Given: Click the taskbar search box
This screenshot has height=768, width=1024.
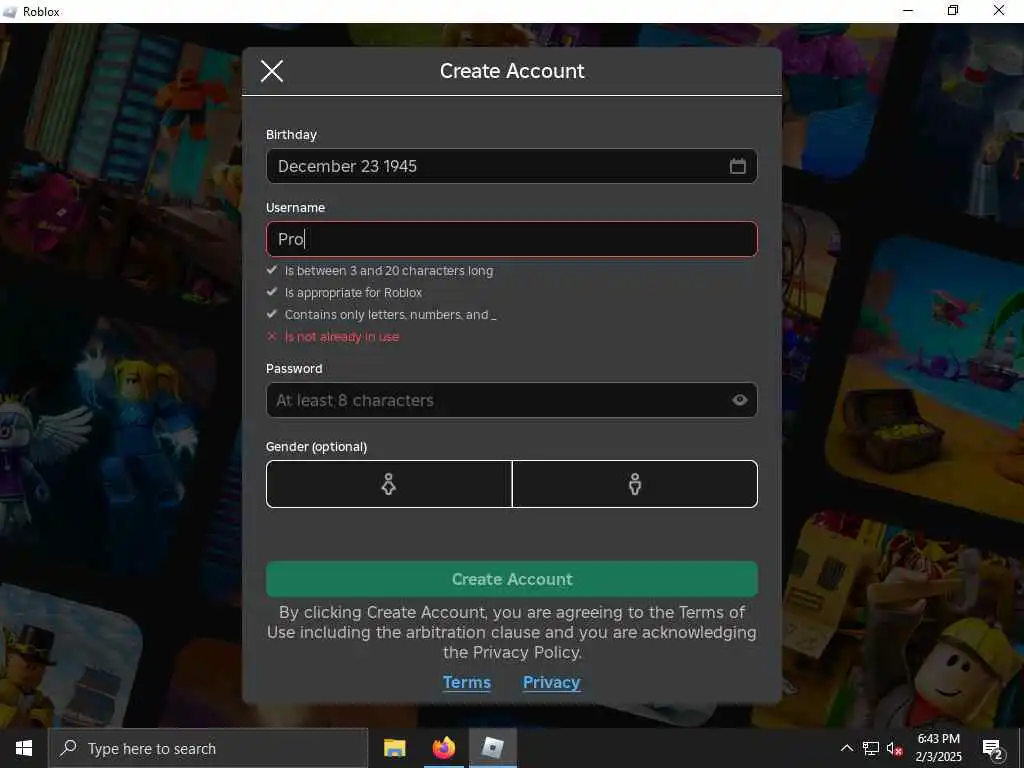Looking at the screenshot, I should pyautogui.click(x=208, y=748).
